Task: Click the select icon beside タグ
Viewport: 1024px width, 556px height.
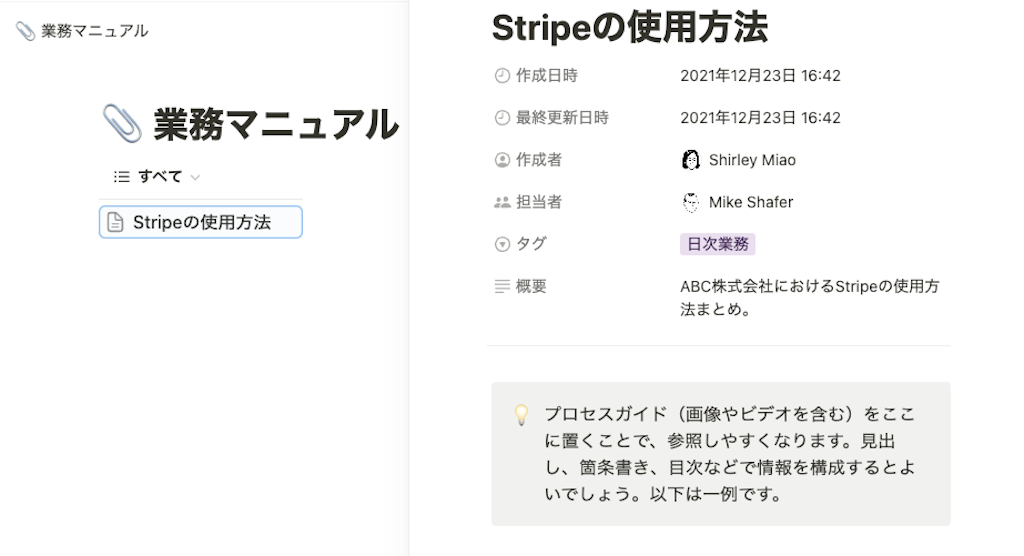Action: pos(502,244)
